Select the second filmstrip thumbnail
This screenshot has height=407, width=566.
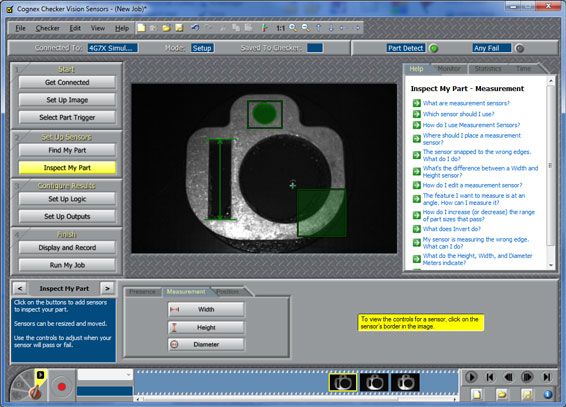374,382
